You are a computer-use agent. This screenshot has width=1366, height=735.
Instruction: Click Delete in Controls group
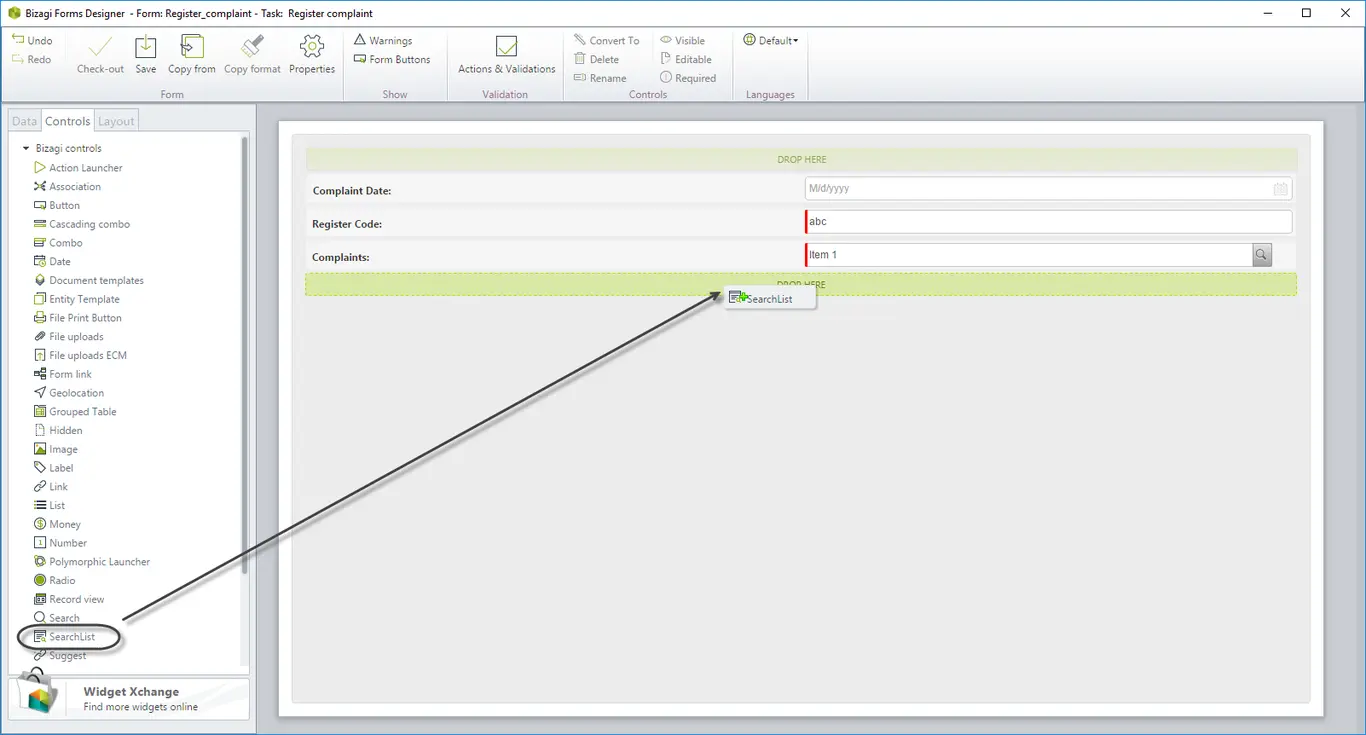pyautogui.click(x=597, y=59)
